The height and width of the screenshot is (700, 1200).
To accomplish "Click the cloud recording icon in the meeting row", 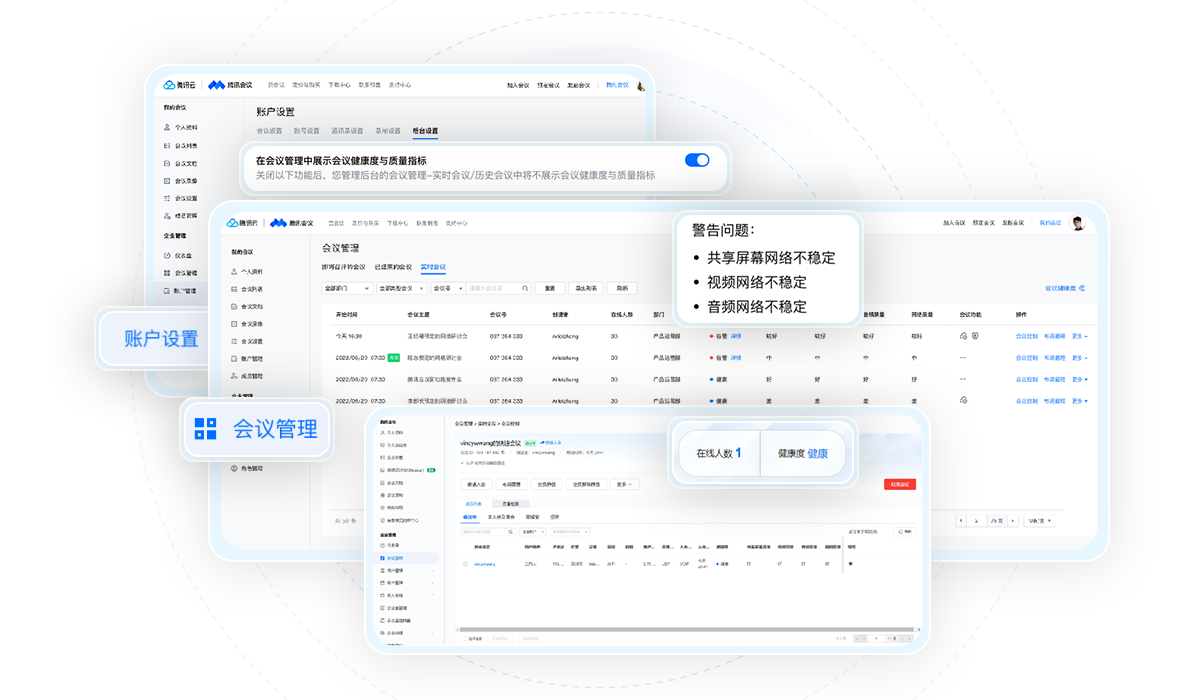I will 964,337.
